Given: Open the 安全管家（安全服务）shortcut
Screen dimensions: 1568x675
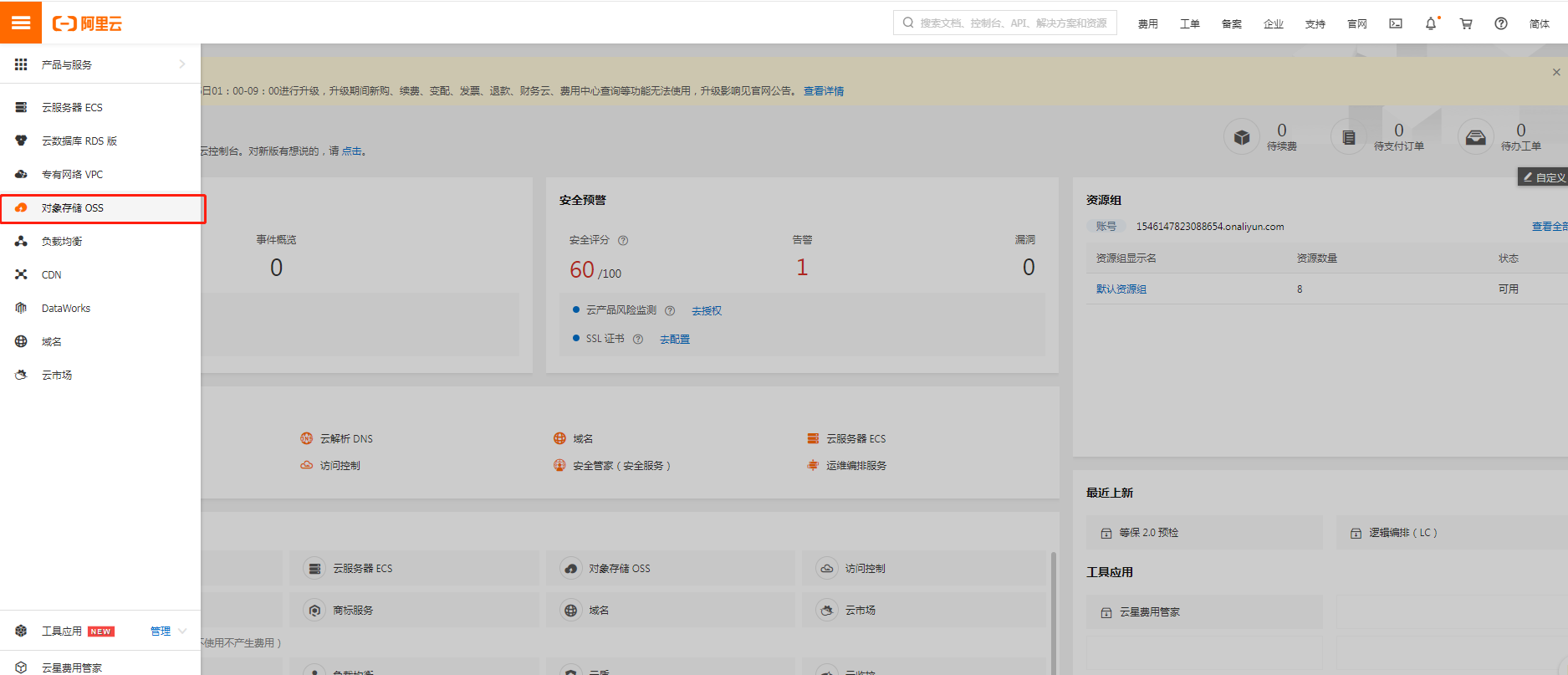Looking at the screenshot, I should click(x=612, y=465).
